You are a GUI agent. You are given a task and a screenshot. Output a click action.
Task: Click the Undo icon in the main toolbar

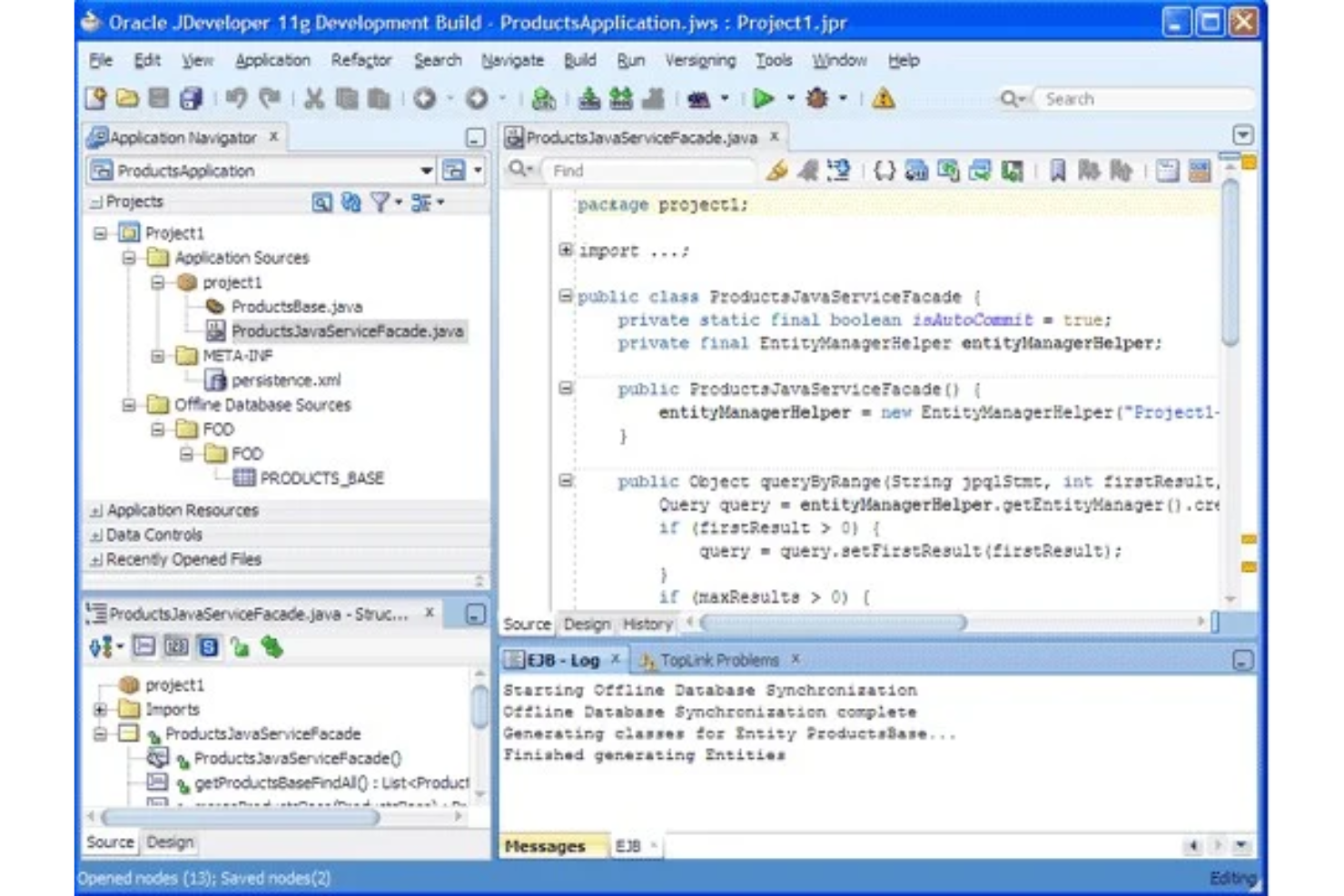(x=238, y=98)
